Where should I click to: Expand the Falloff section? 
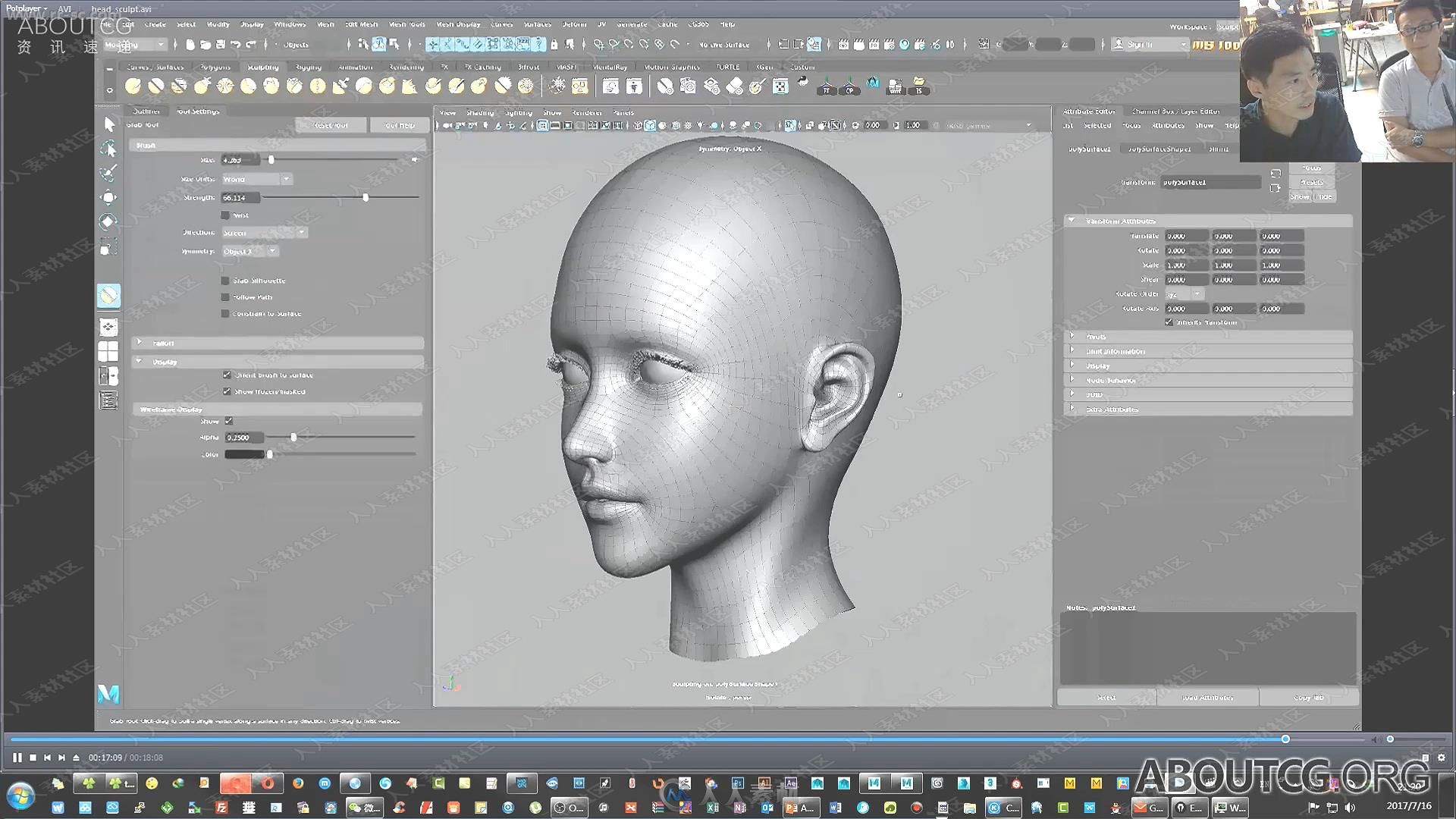coord(277,343)
